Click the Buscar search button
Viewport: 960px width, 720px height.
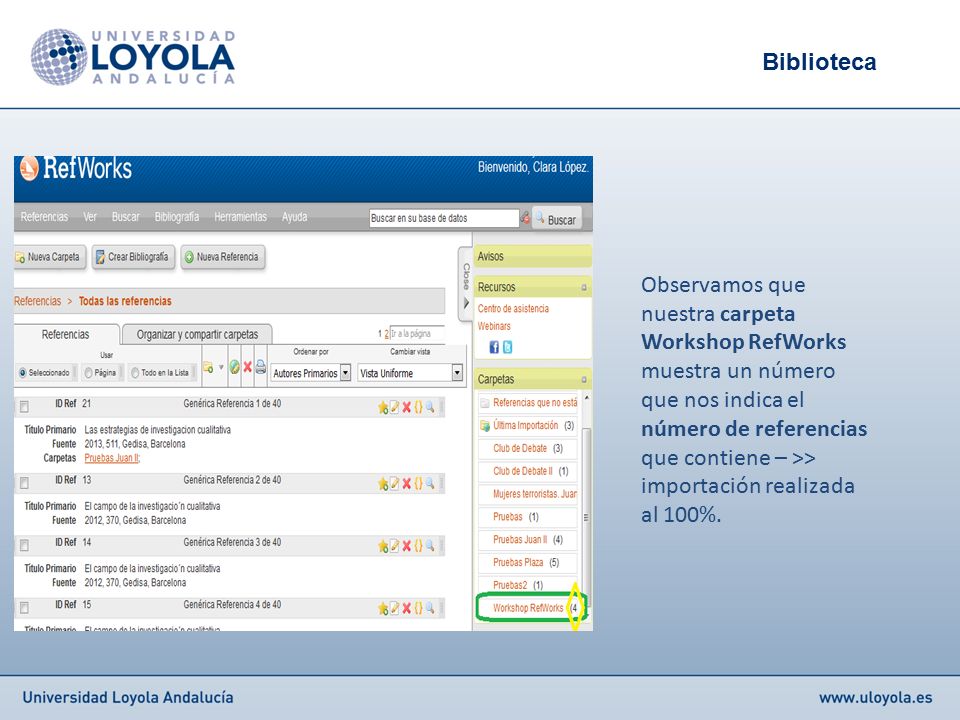[557, 219]
